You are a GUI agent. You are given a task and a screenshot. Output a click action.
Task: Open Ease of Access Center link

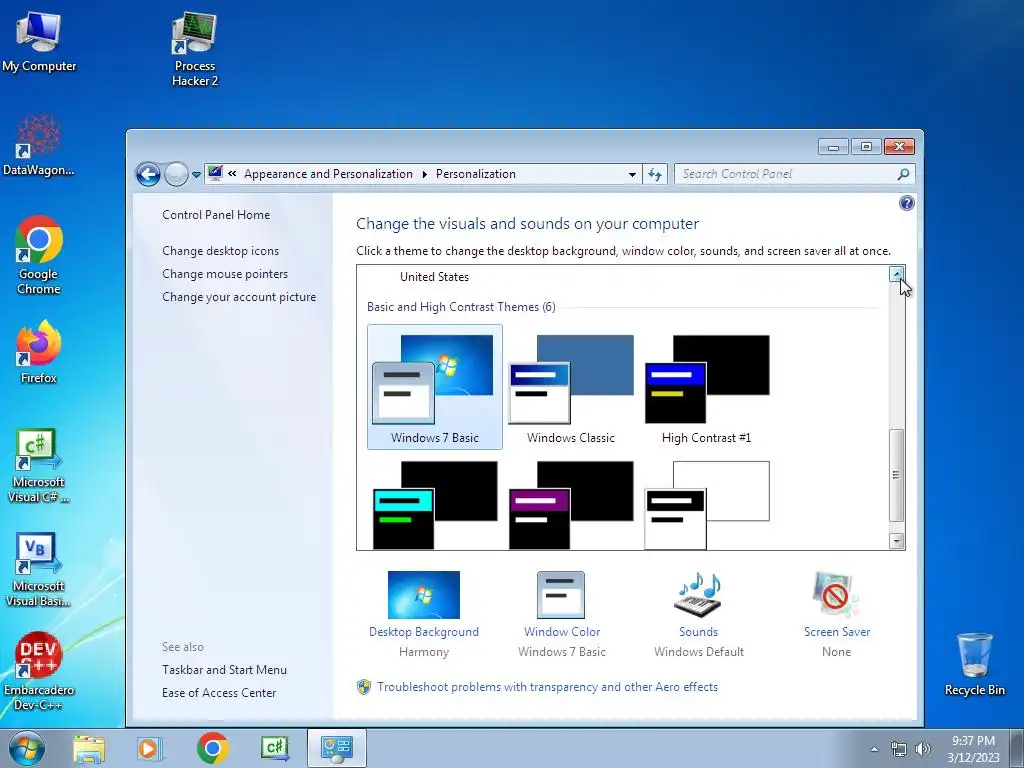coord(219,693)
